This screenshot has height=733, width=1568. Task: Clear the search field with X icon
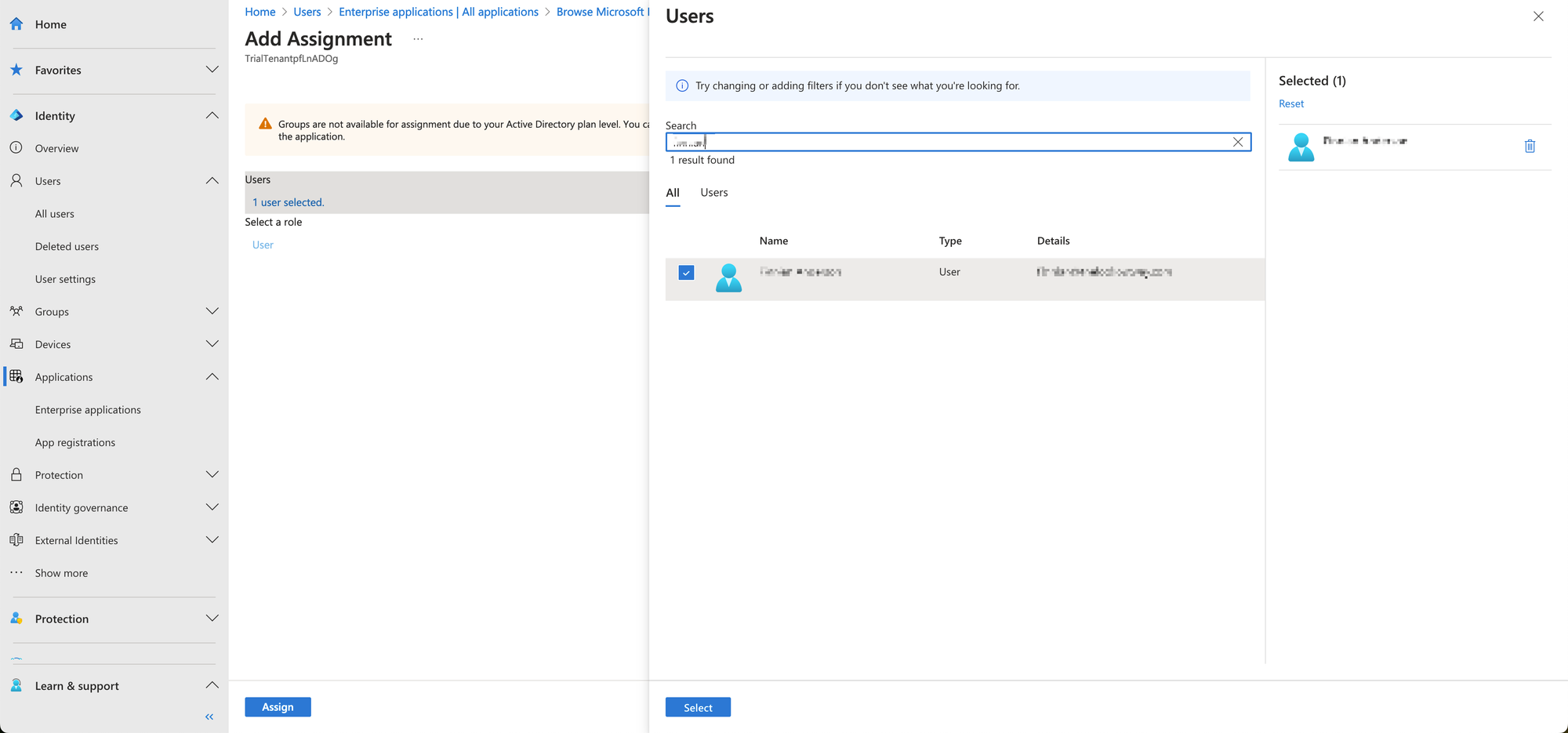tap(1237, 142)
